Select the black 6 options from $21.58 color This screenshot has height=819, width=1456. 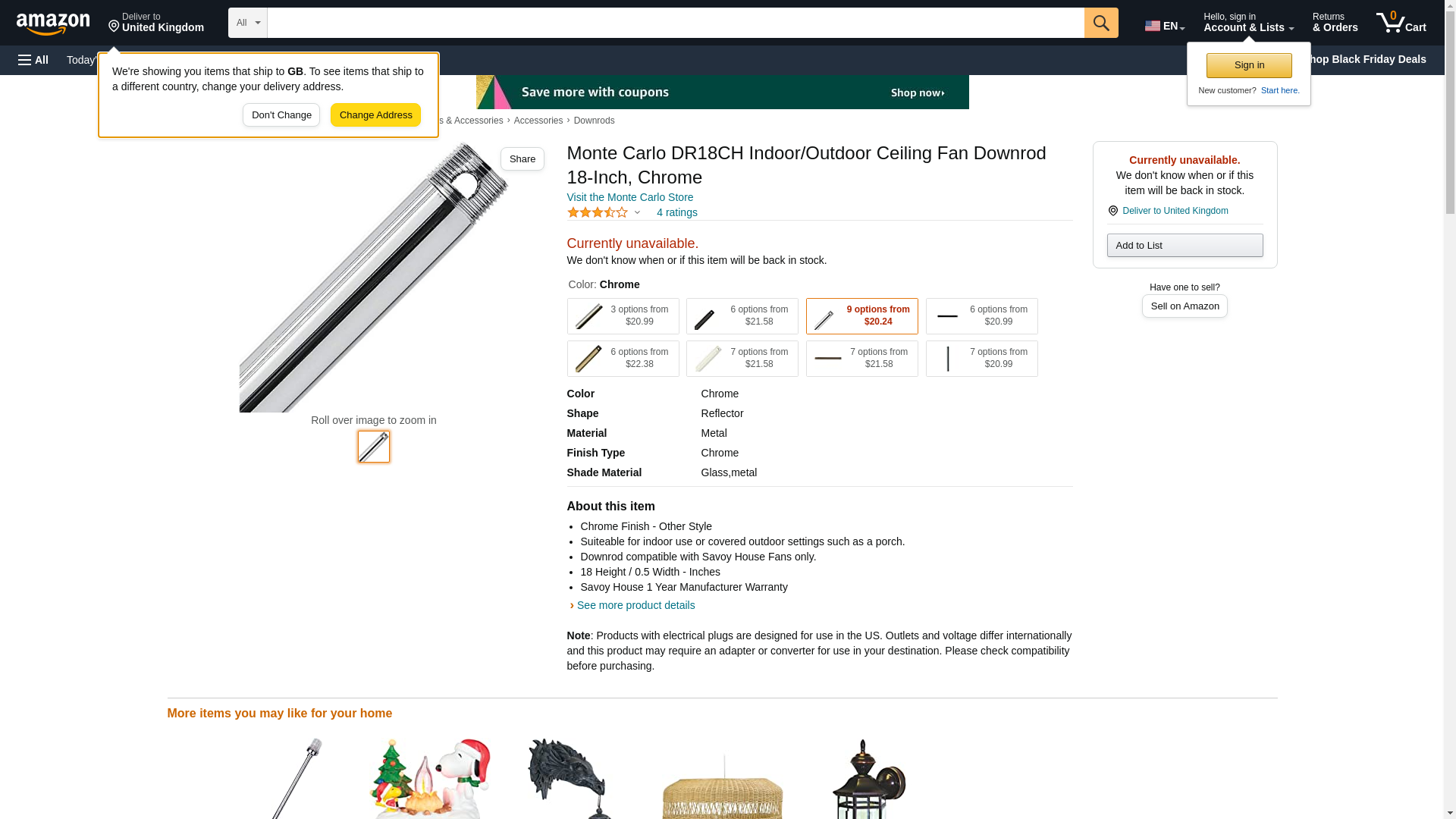[742, 316]
